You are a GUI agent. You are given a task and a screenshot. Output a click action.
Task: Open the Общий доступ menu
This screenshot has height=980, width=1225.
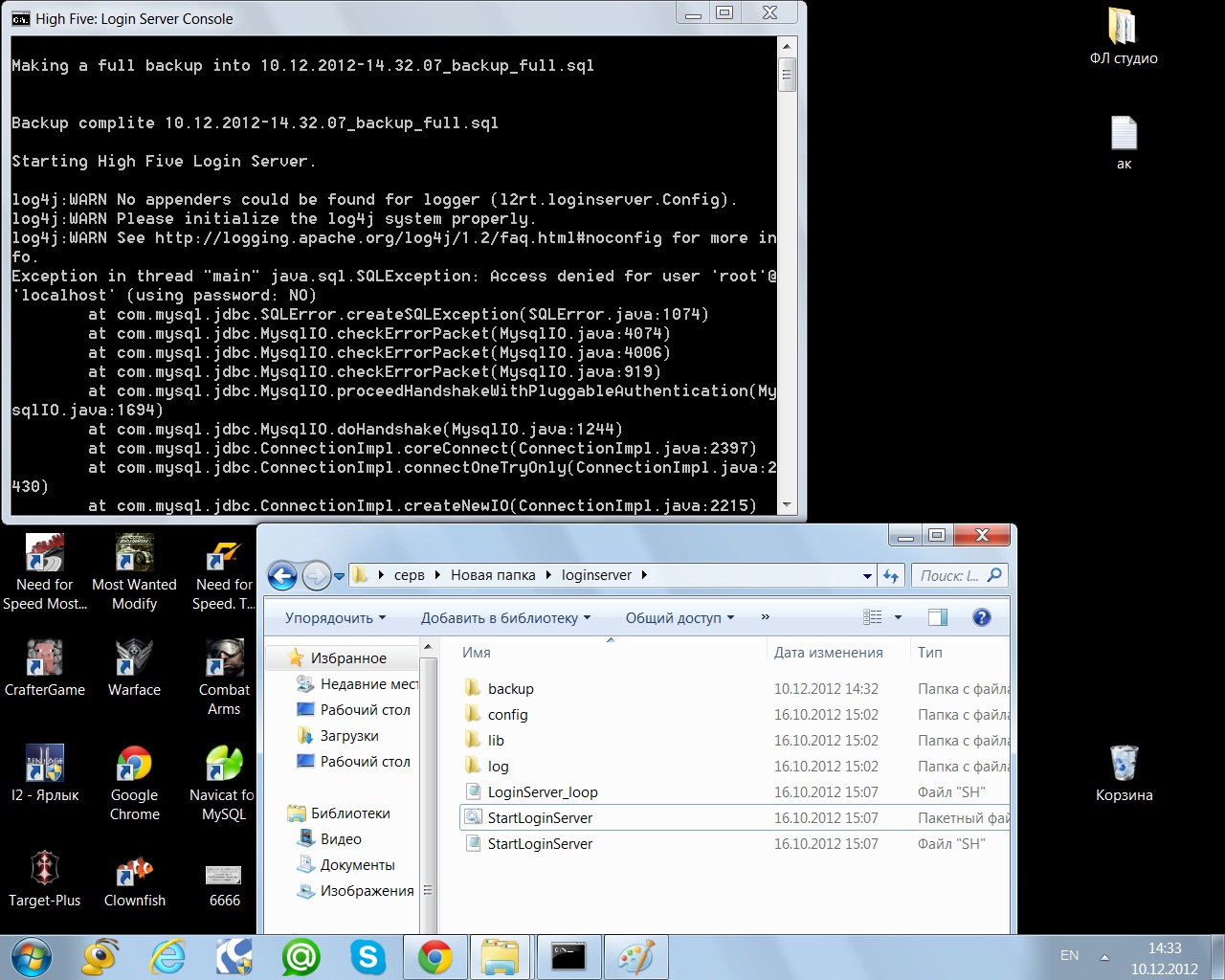pyautogui.click(x=679, y=617)
